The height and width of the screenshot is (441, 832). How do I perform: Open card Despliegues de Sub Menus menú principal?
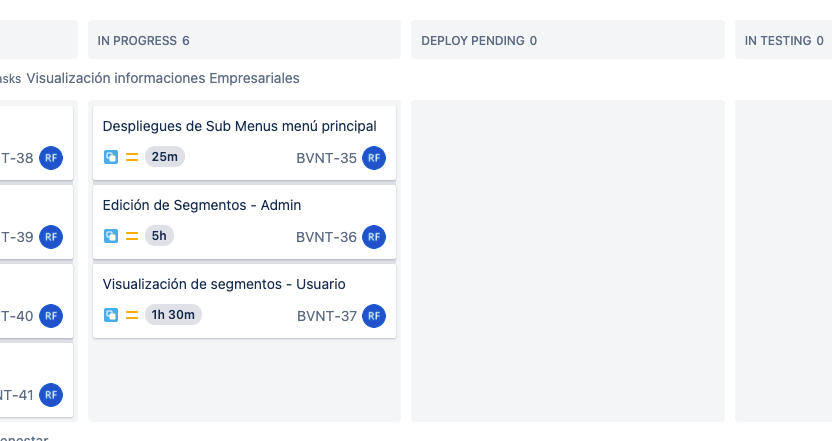click(245, 143)
